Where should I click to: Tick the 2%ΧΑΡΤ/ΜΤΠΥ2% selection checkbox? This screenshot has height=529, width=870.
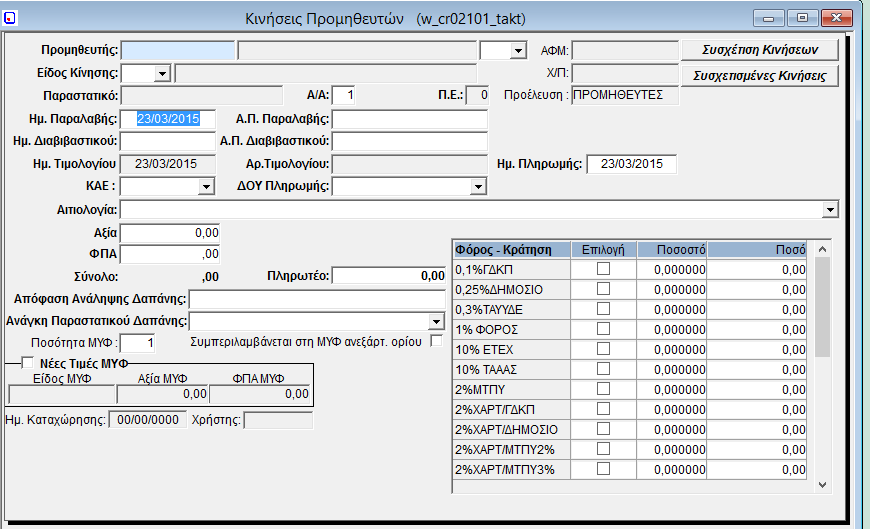tap(603, 449)
